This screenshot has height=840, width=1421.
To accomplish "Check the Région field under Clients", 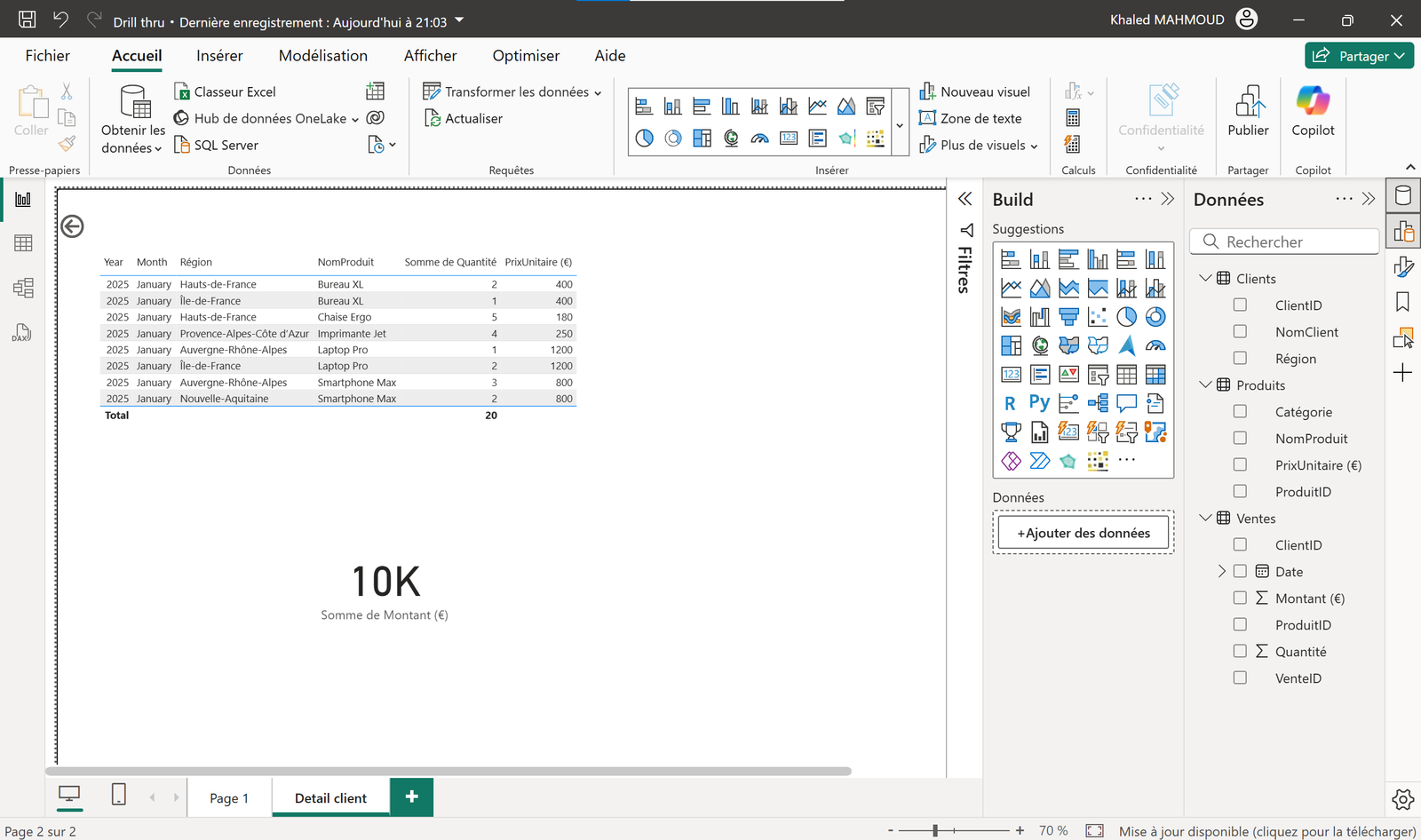I will click(1240, 358).
